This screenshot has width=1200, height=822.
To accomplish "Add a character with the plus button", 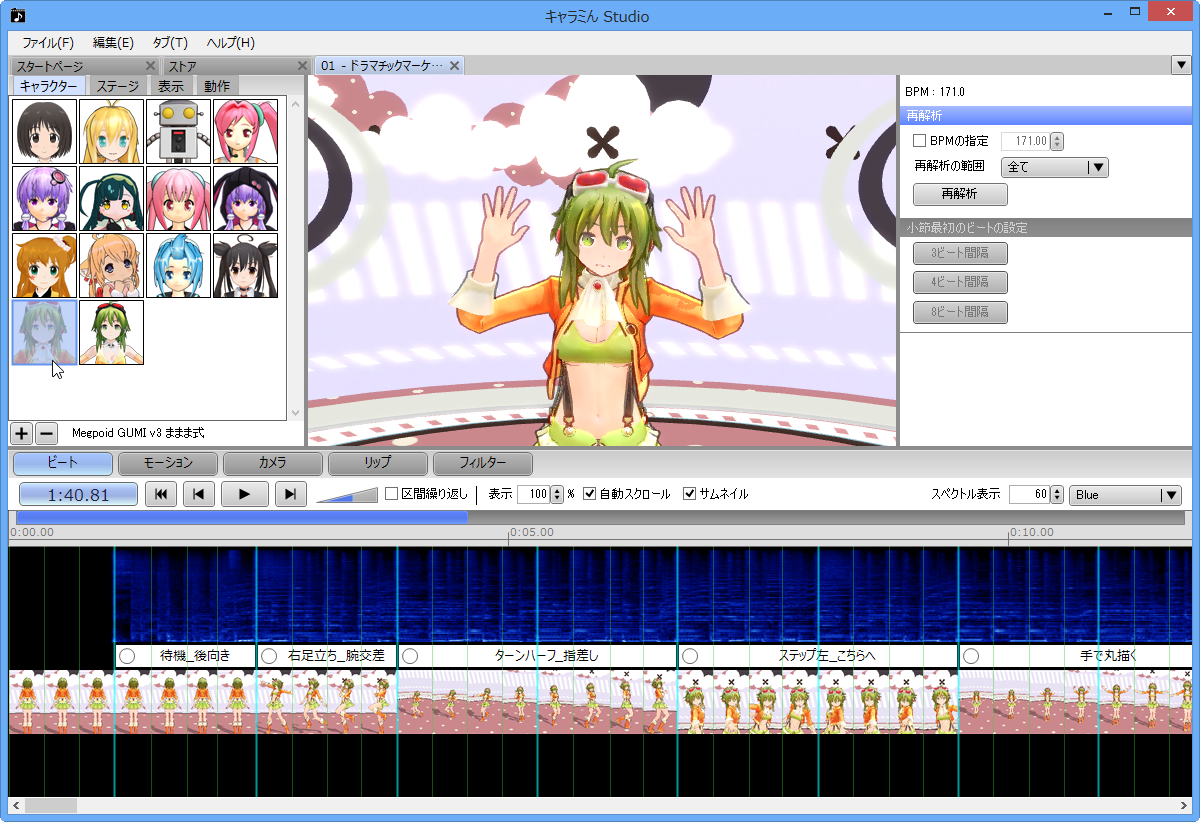I will coord(22,433).
